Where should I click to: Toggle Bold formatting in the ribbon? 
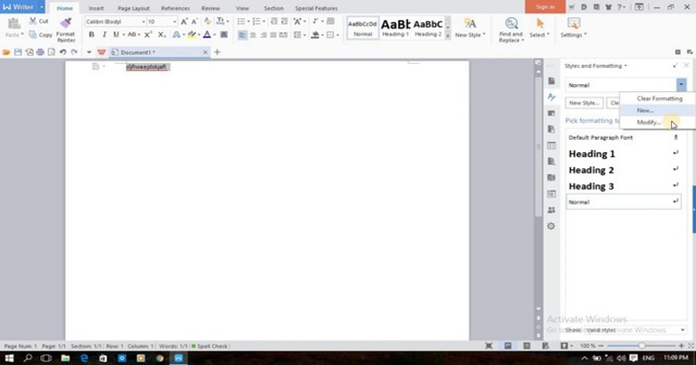91,35
